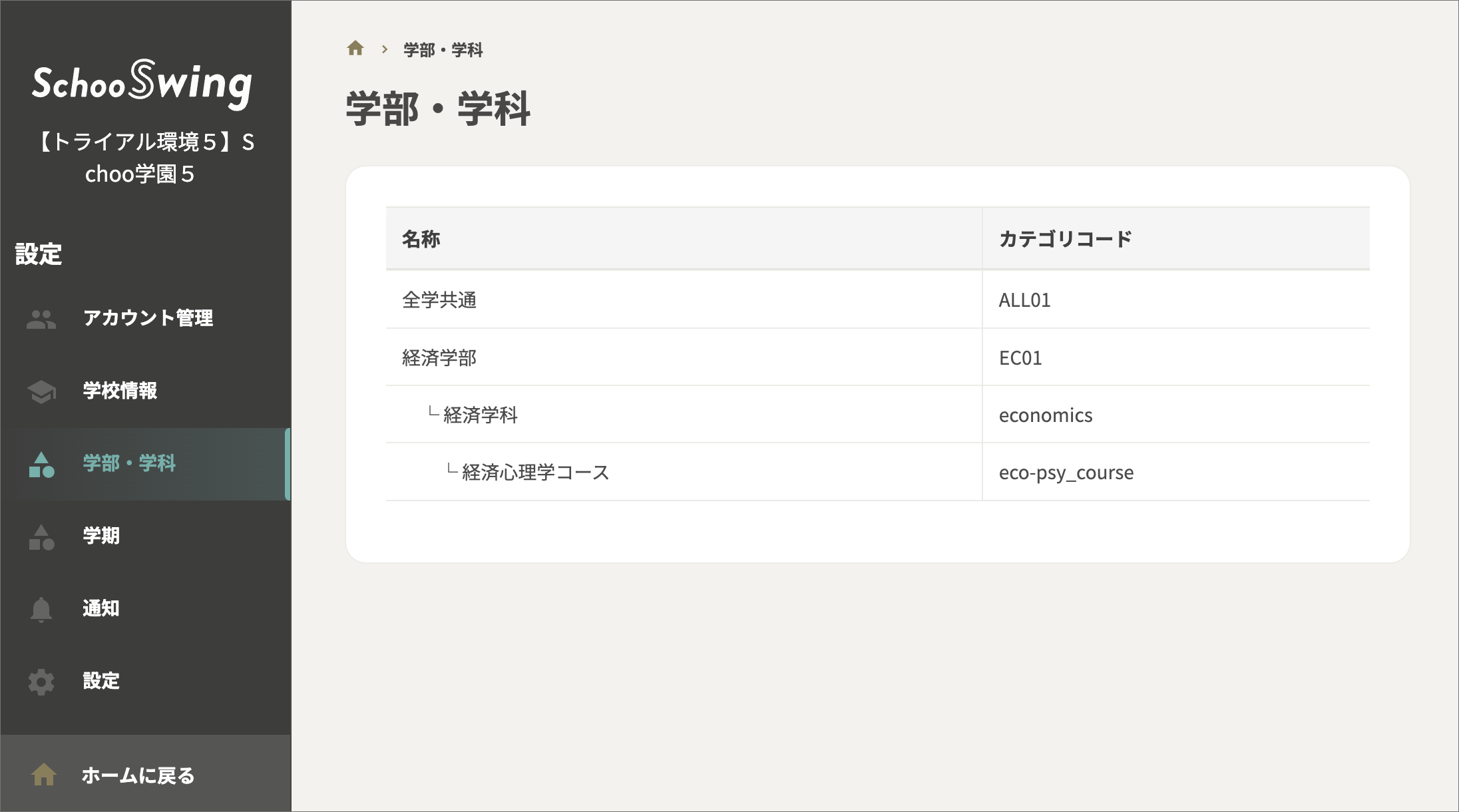Click the breadcrumb chevron after the home icon
Viewport: 1459px width, 812px height.
click(385, 49)
